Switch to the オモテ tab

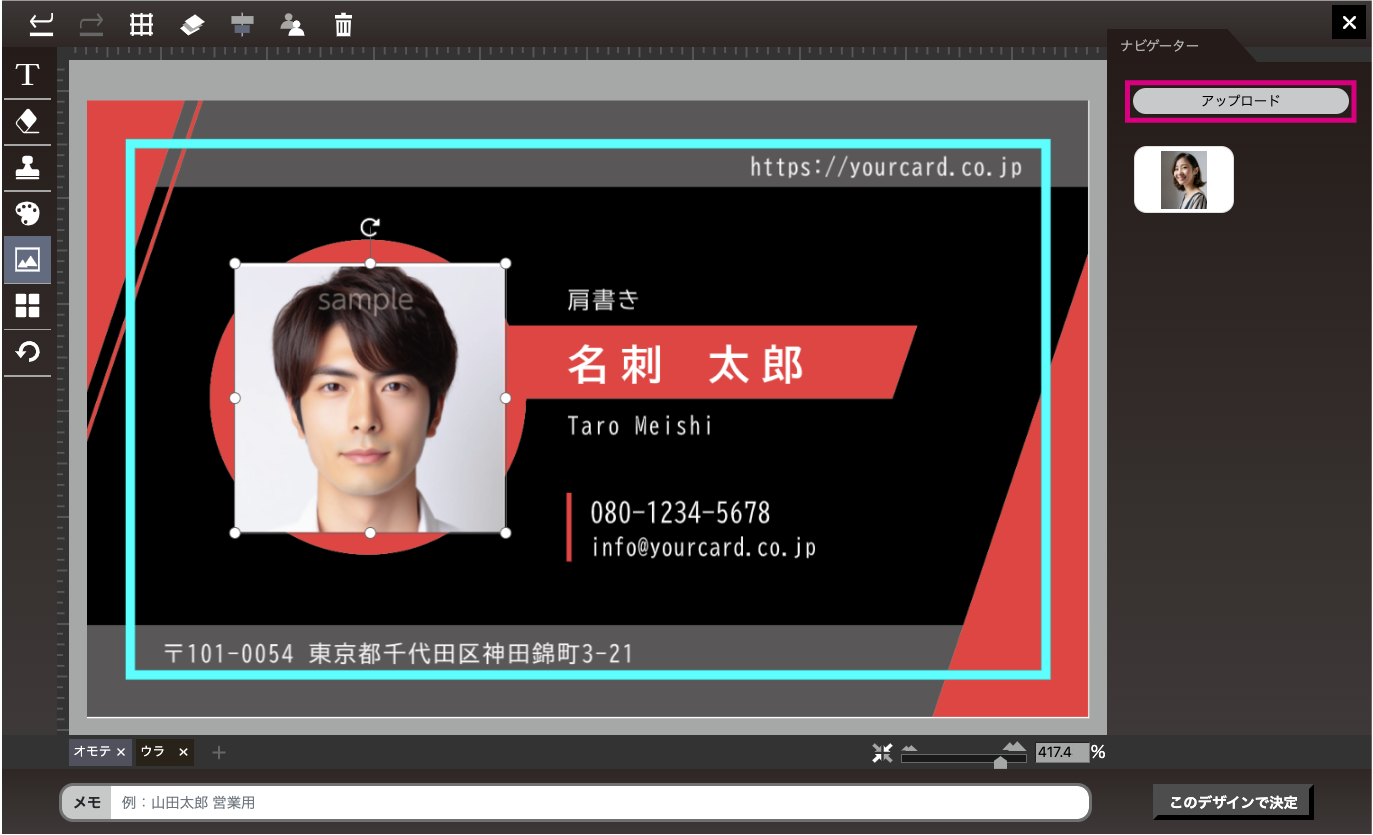91,752
